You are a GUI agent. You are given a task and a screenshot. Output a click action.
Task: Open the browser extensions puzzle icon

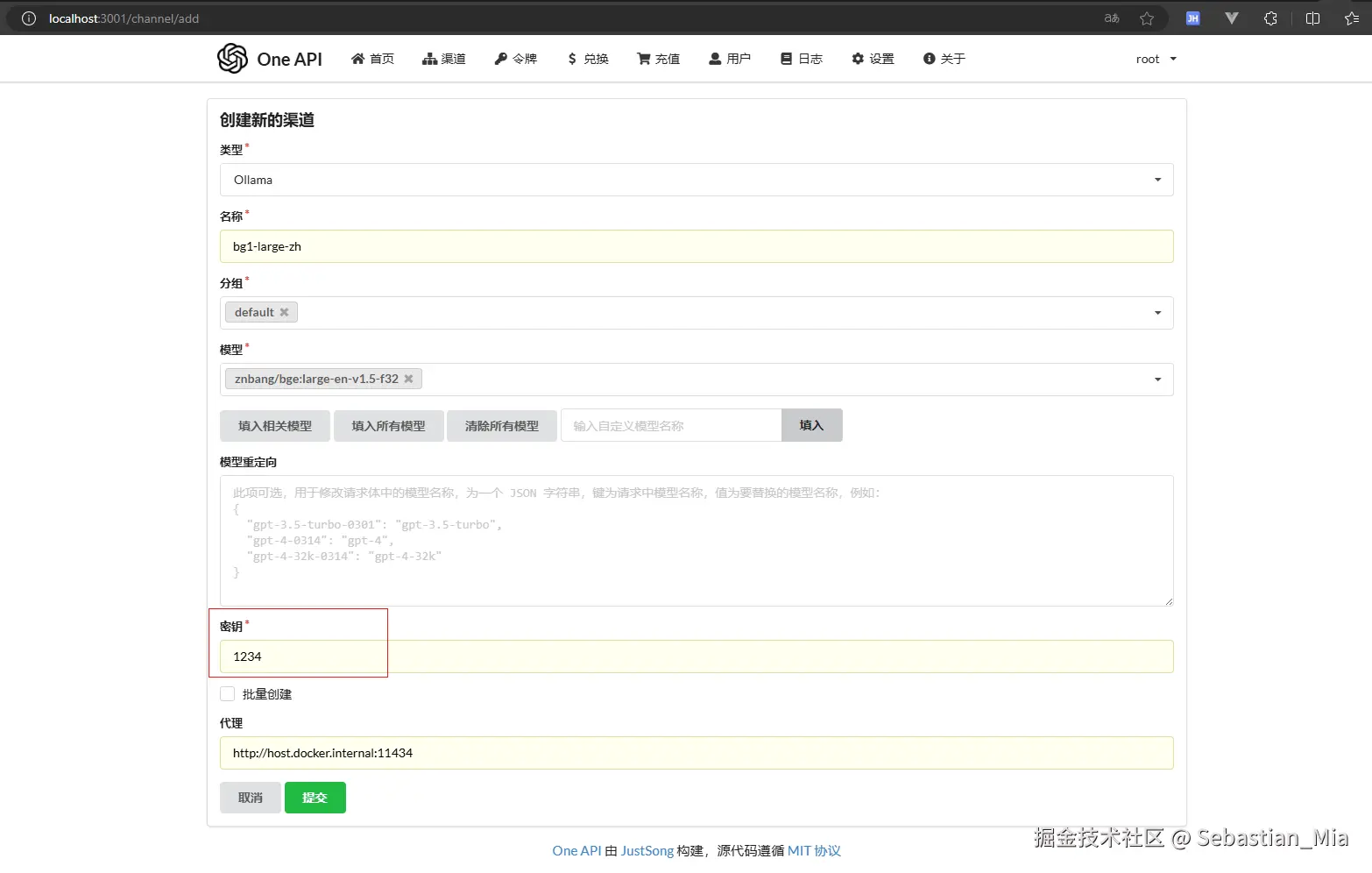(x=1270, y=18)
